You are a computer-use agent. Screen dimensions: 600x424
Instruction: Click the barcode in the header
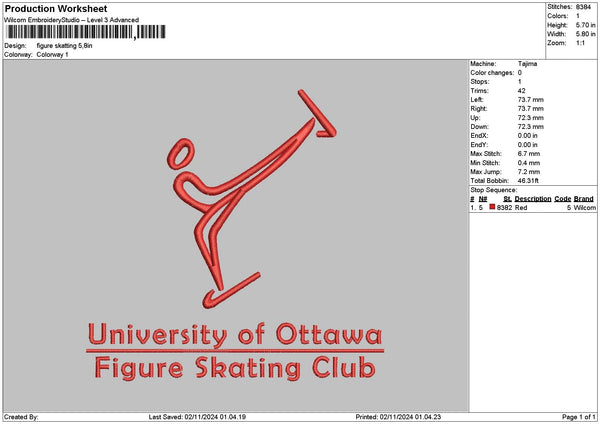click(86, 32)
